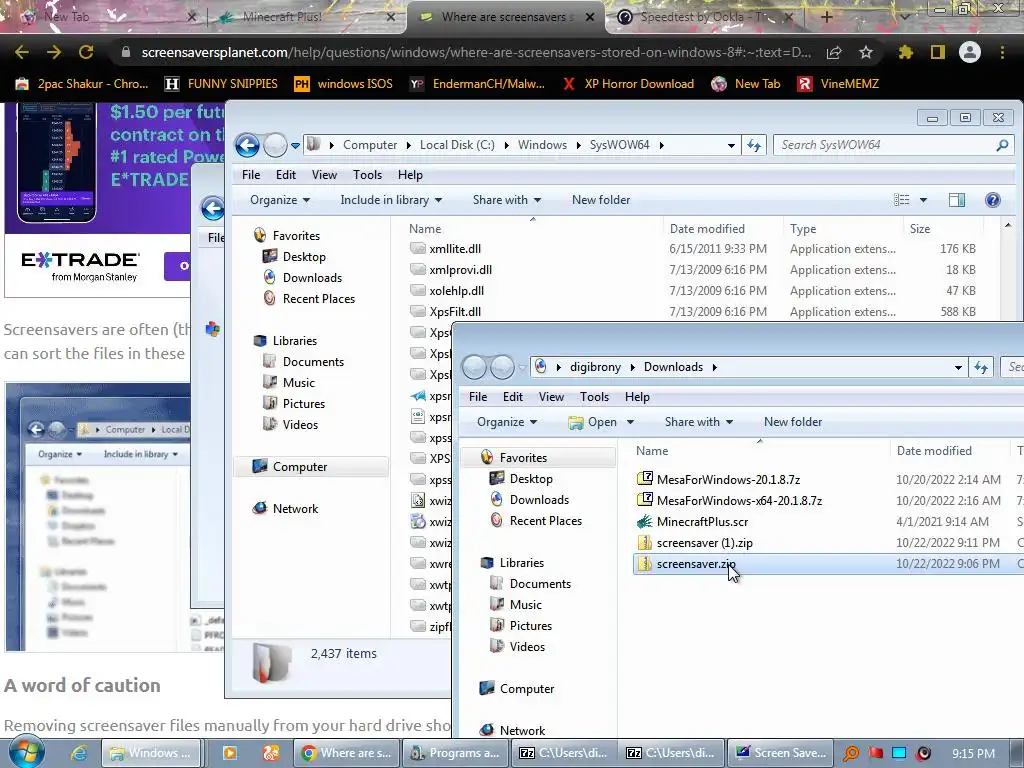
Task: Select screensaver (1).zip file
Action: (x=695, y=543)
